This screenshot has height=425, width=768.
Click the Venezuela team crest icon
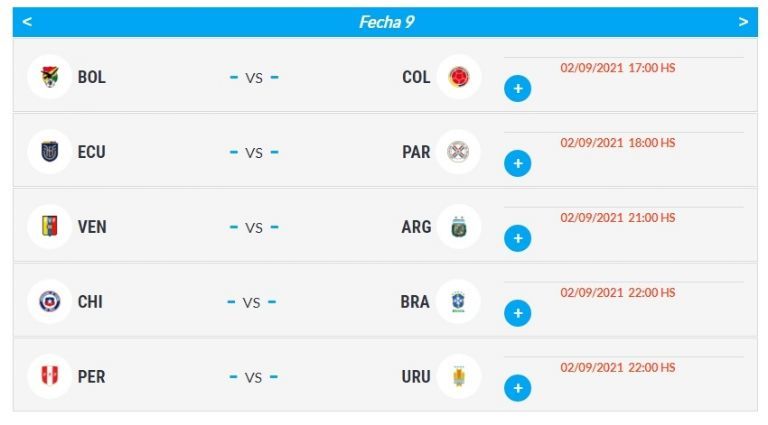point(49,227)
